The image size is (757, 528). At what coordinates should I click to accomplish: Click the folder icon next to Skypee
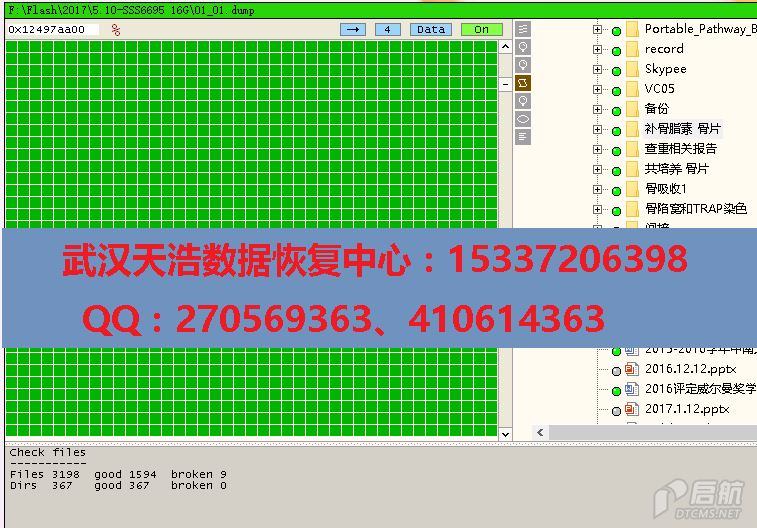[x=631, y=69]
